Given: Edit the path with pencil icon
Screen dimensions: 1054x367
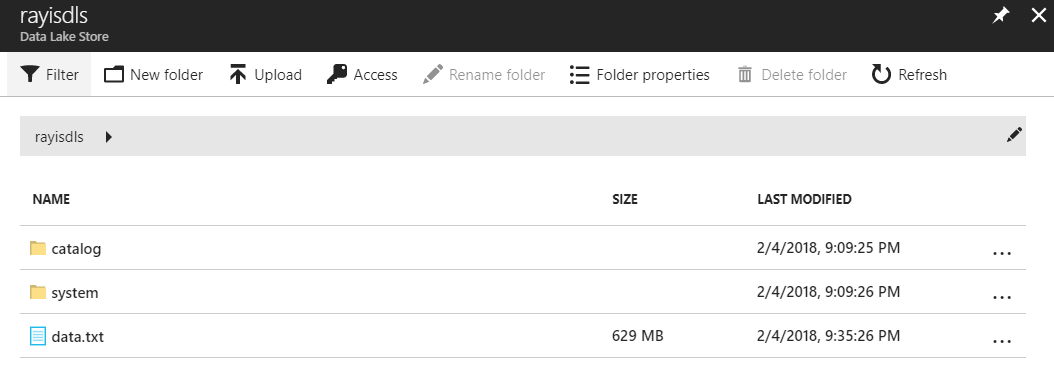Looking at the screenshot, I should [x=1014, y=135].
